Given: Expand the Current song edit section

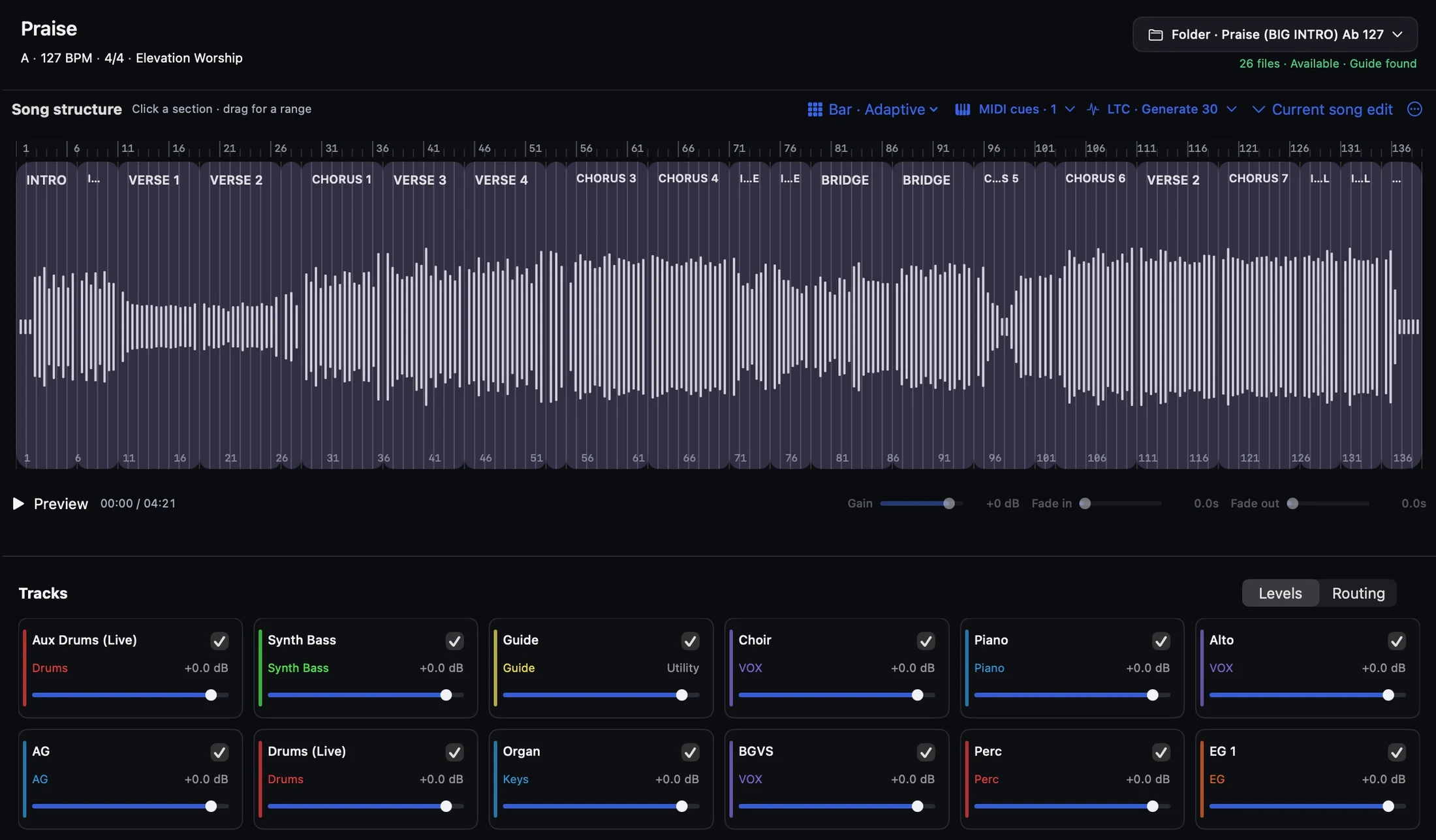Looking at the screenshot, I should [1322, 109].
